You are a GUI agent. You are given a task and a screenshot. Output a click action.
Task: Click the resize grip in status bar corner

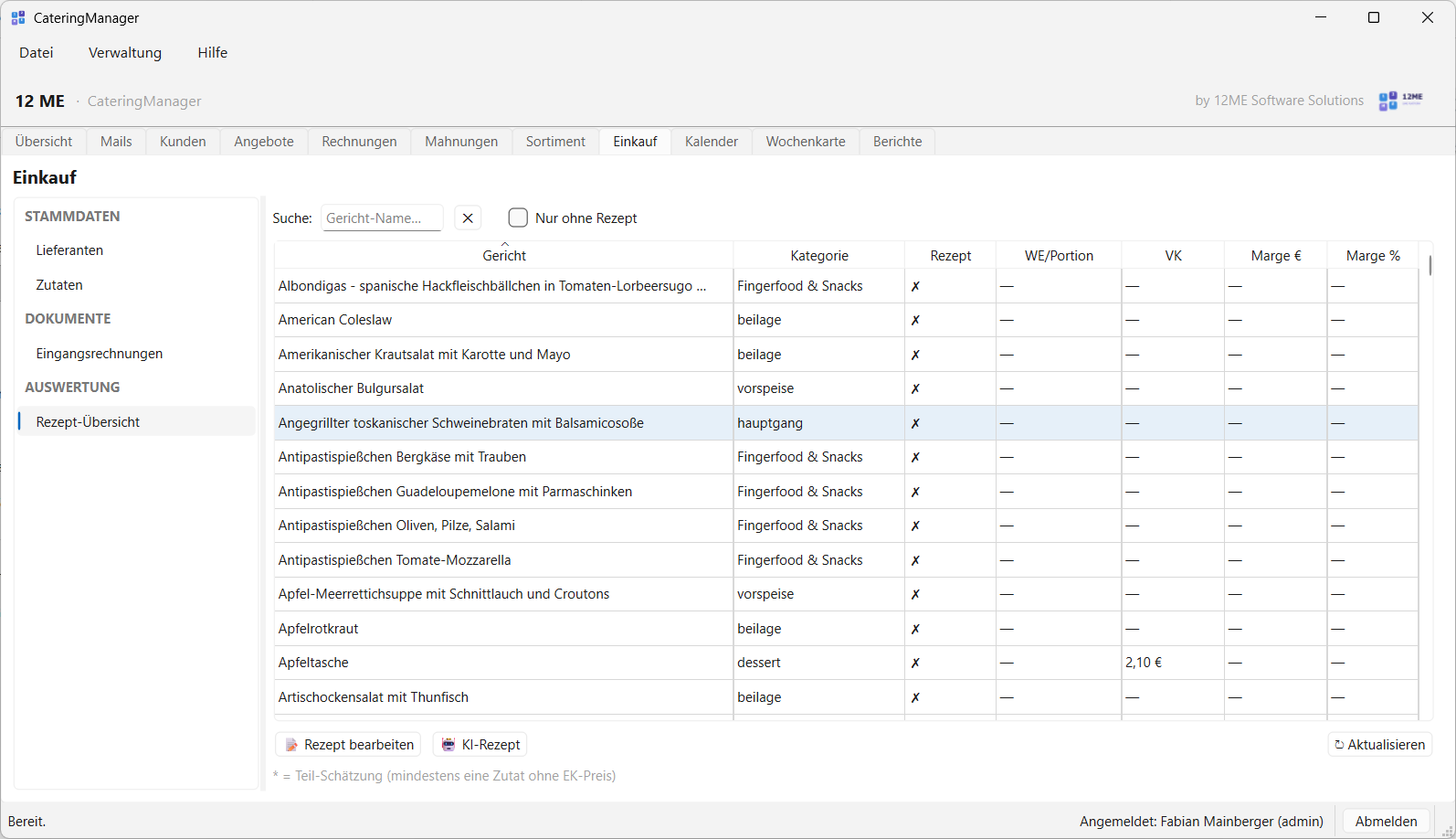tap(1448, 831)
